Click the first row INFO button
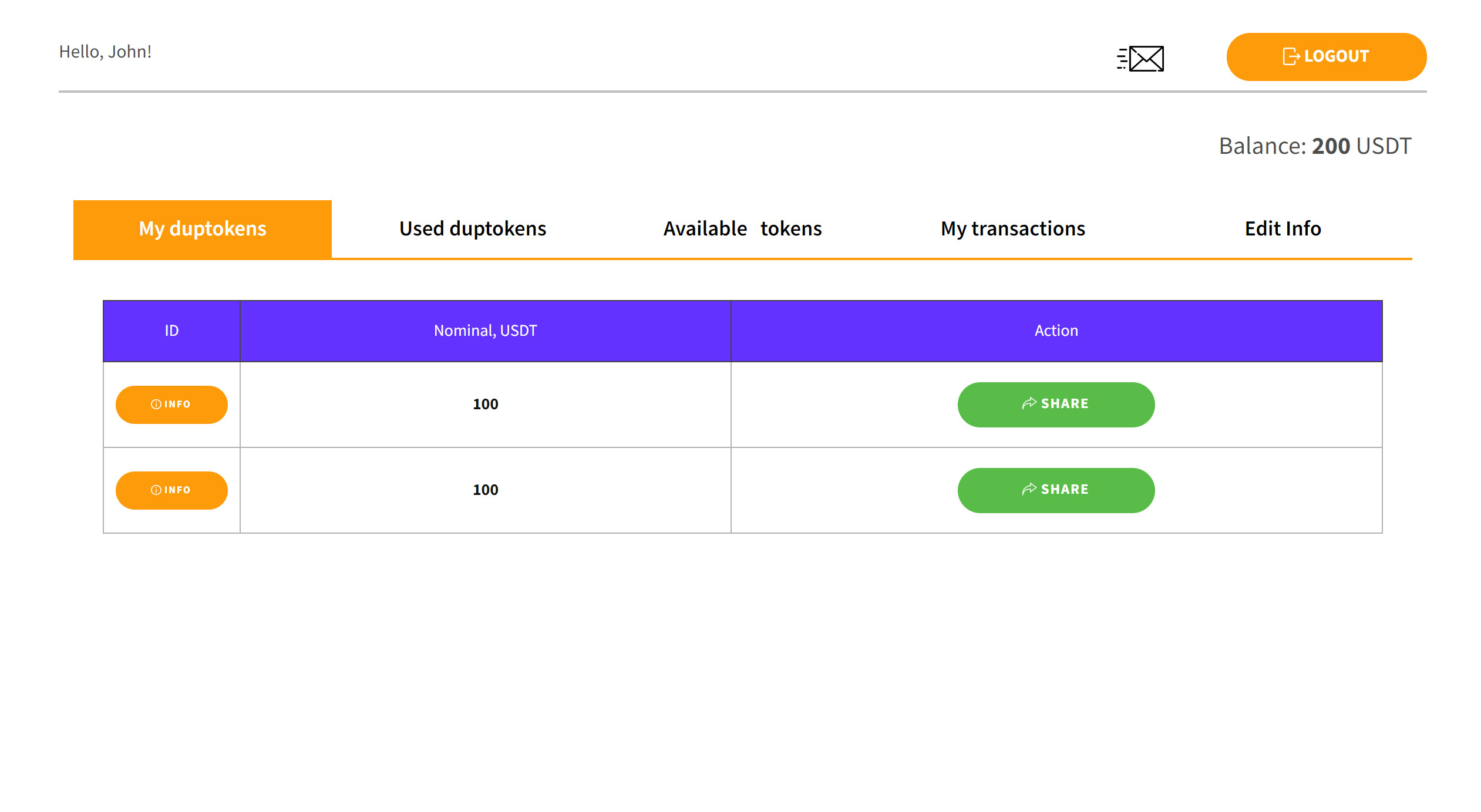 (171, 404)
